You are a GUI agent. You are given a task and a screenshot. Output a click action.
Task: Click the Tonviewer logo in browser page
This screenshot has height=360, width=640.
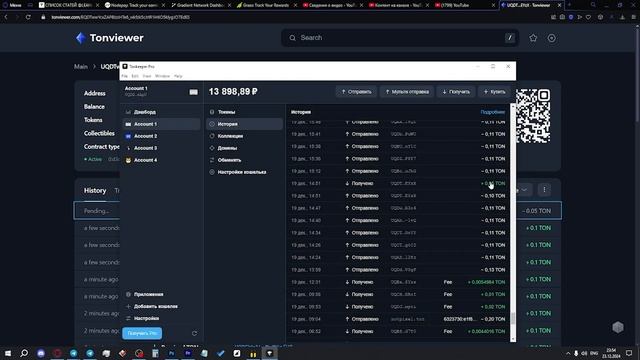coord(110,38)
